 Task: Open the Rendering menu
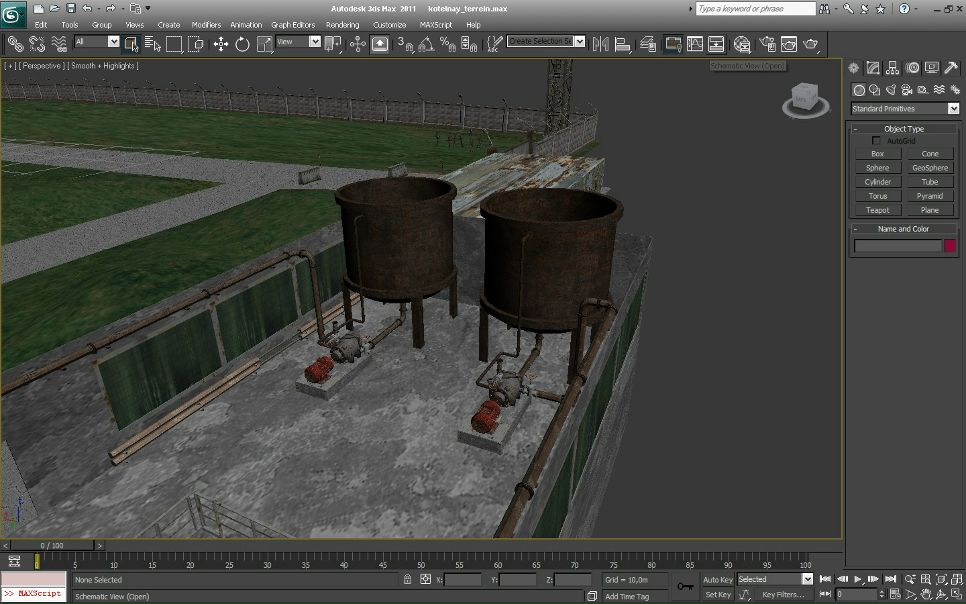coord(342,25)
